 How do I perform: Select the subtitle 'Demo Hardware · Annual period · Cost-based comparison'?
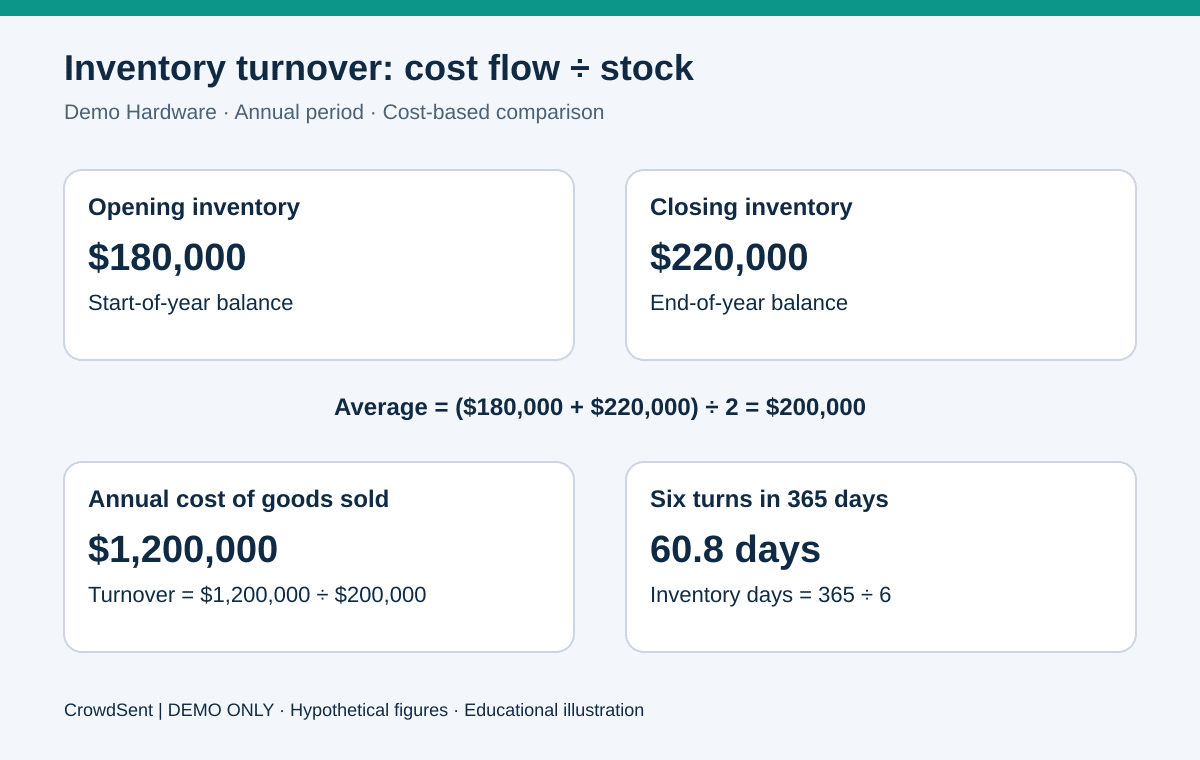tap(334, 112)
